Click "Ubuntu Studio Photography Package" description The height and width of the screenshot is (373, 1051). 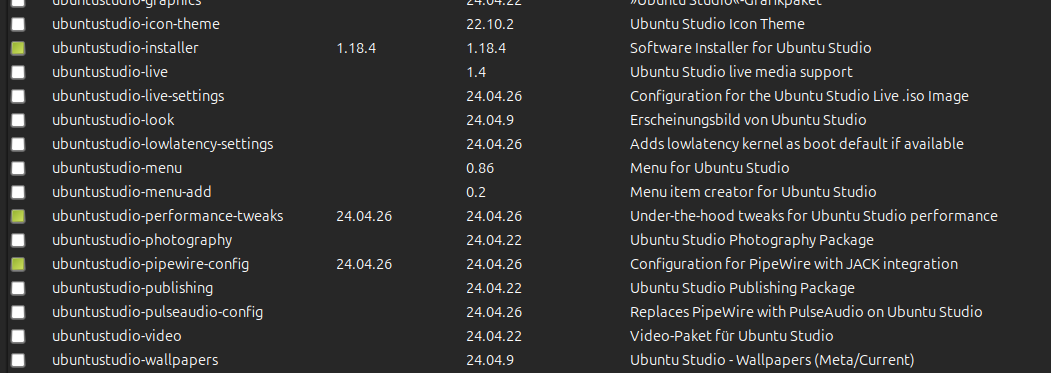(752, 240)
